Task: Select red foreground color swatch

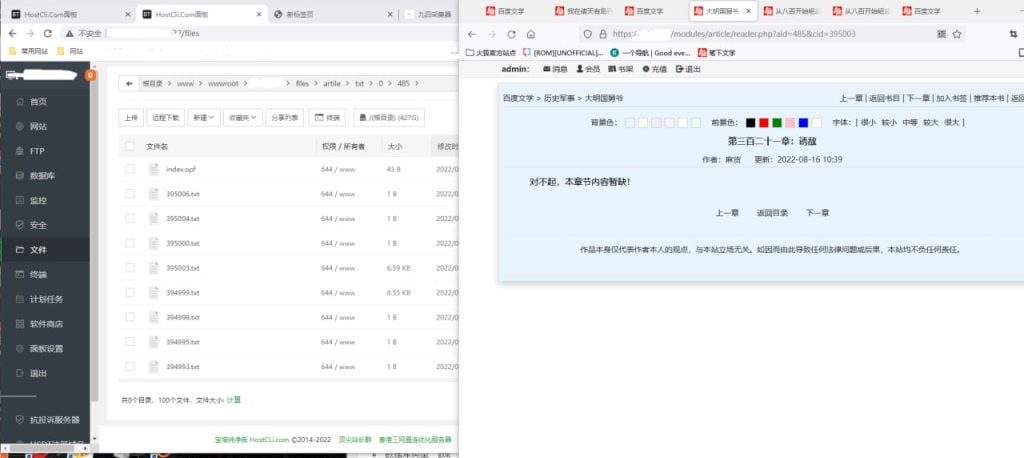Action: [x=763, y=122]
